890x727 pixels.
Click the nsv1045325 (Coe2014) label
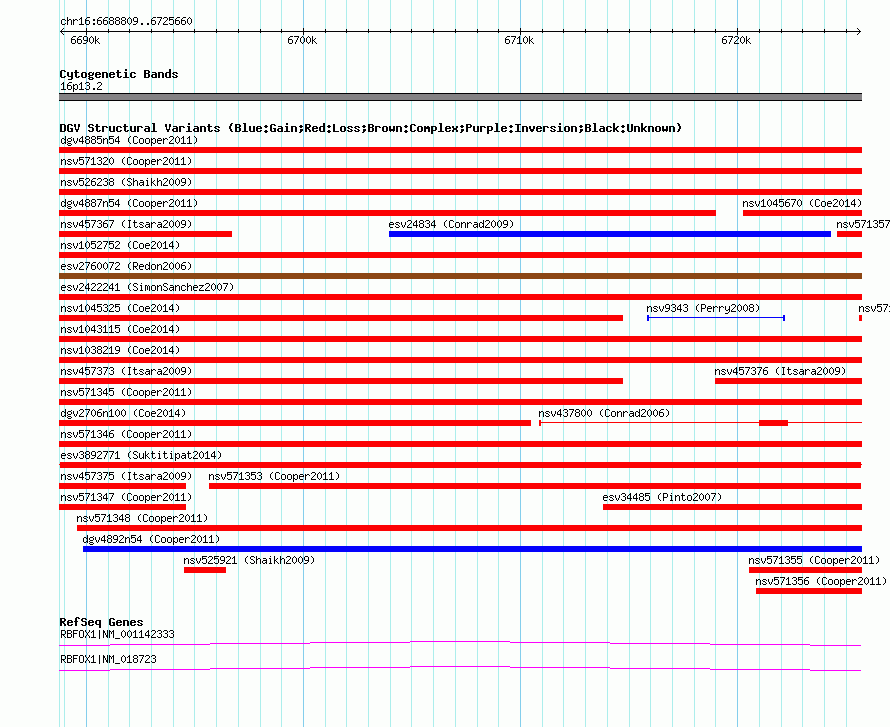[120, 309]
